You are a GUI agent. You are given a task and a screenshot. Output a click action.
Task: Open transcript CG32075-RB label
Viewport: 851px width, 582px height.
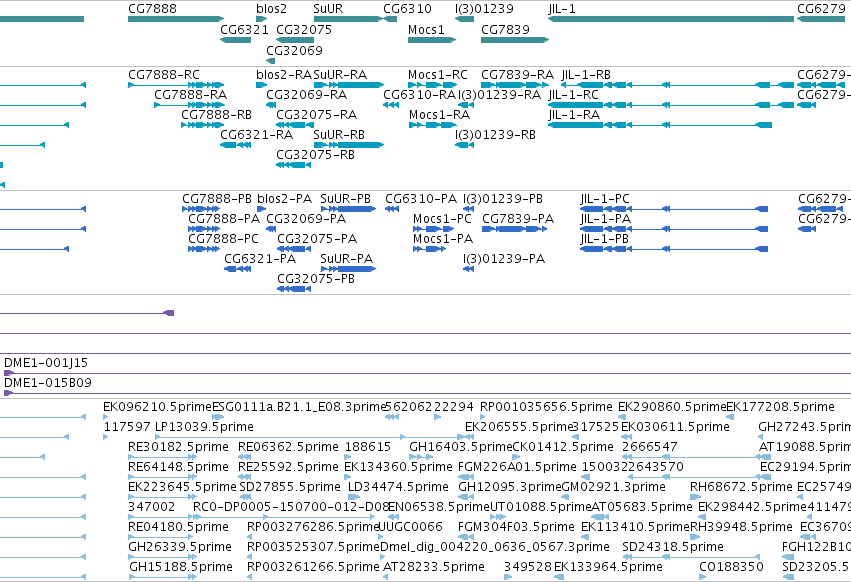click(315, 154)
